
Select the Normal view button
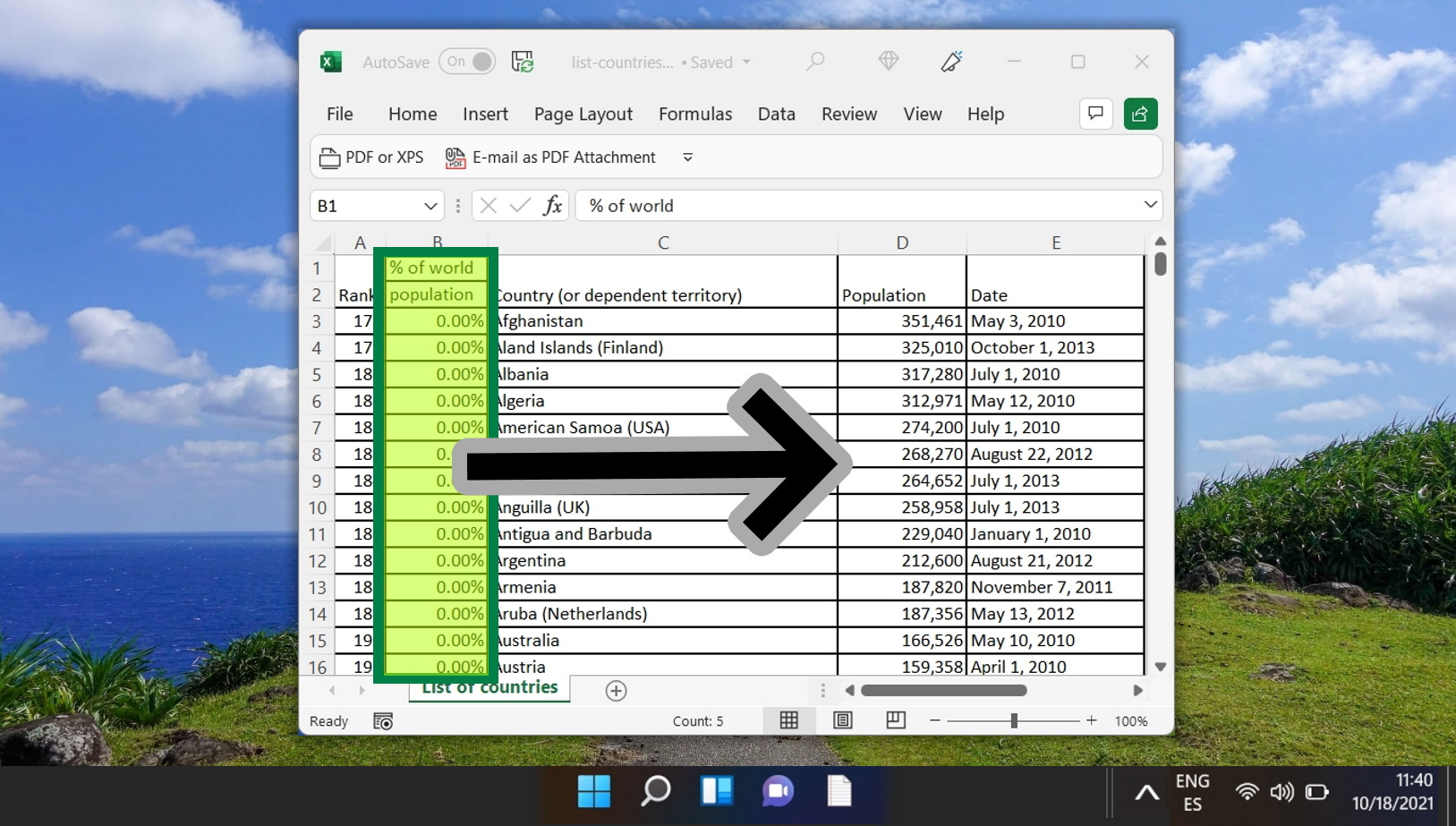(788, 720)
